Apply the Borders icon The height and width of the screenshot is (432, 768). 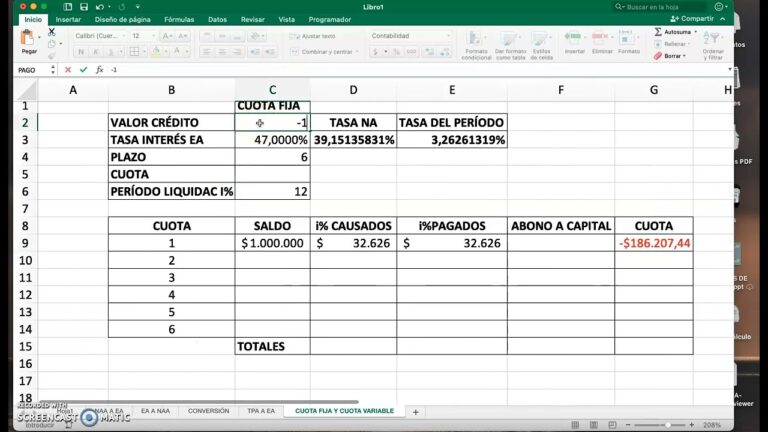click(x=134, y=51)
